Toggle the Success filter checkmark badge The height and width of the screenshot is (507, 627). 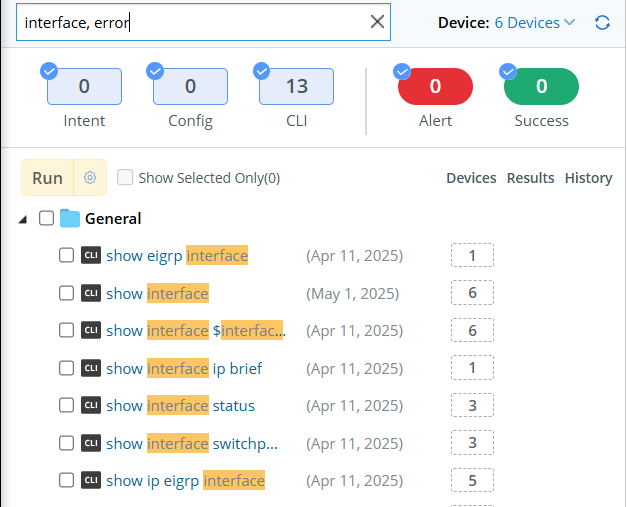[508, 71]
